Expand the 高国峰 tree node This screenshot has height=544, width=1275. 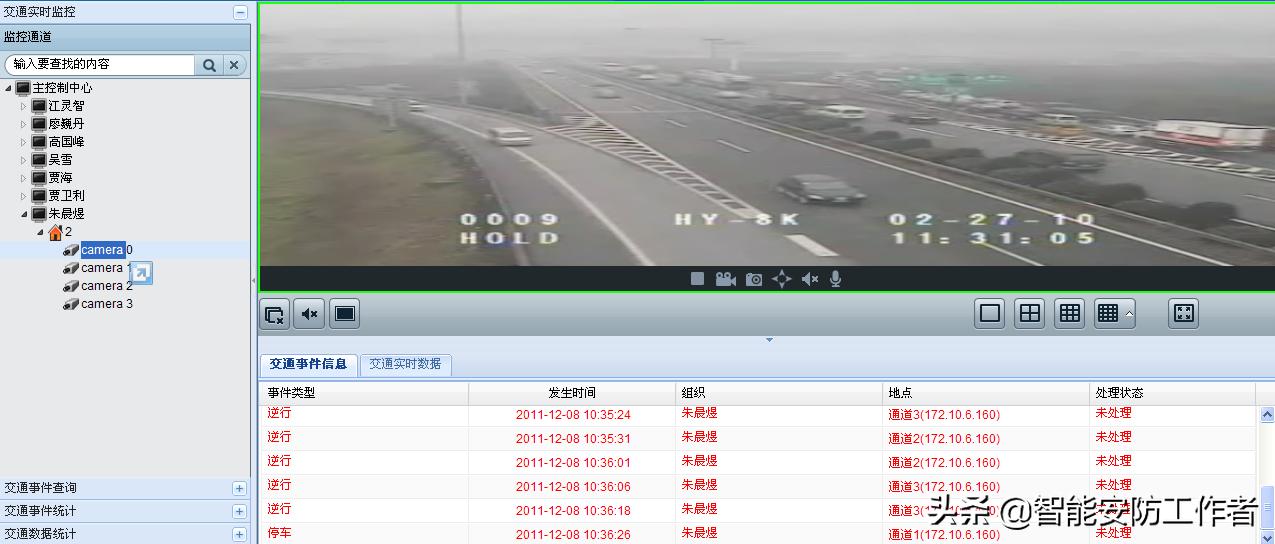24,142
